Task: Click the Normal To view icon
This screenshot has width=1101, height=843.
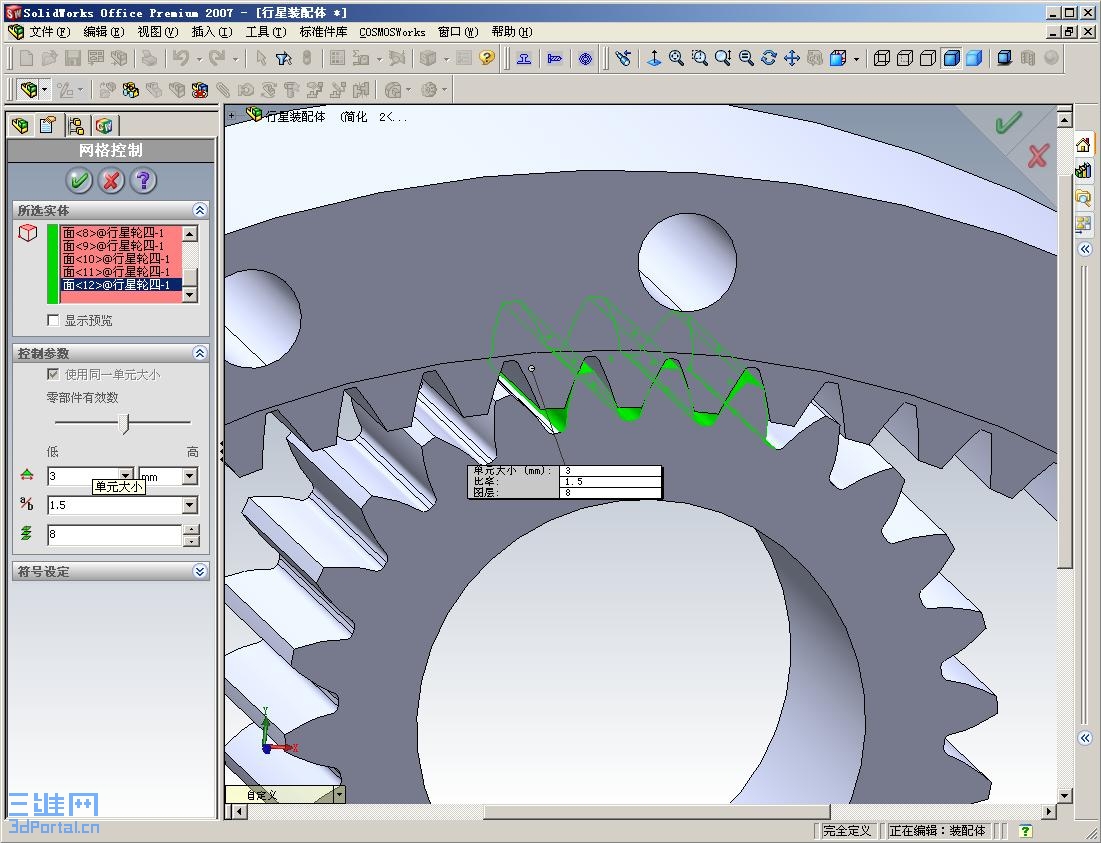Action: (654, 58)
